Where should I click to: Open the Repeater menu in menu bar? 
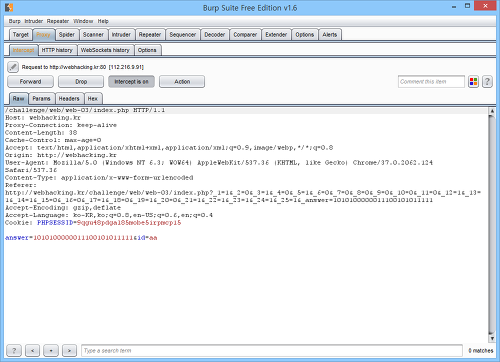(x=58, y=21)
